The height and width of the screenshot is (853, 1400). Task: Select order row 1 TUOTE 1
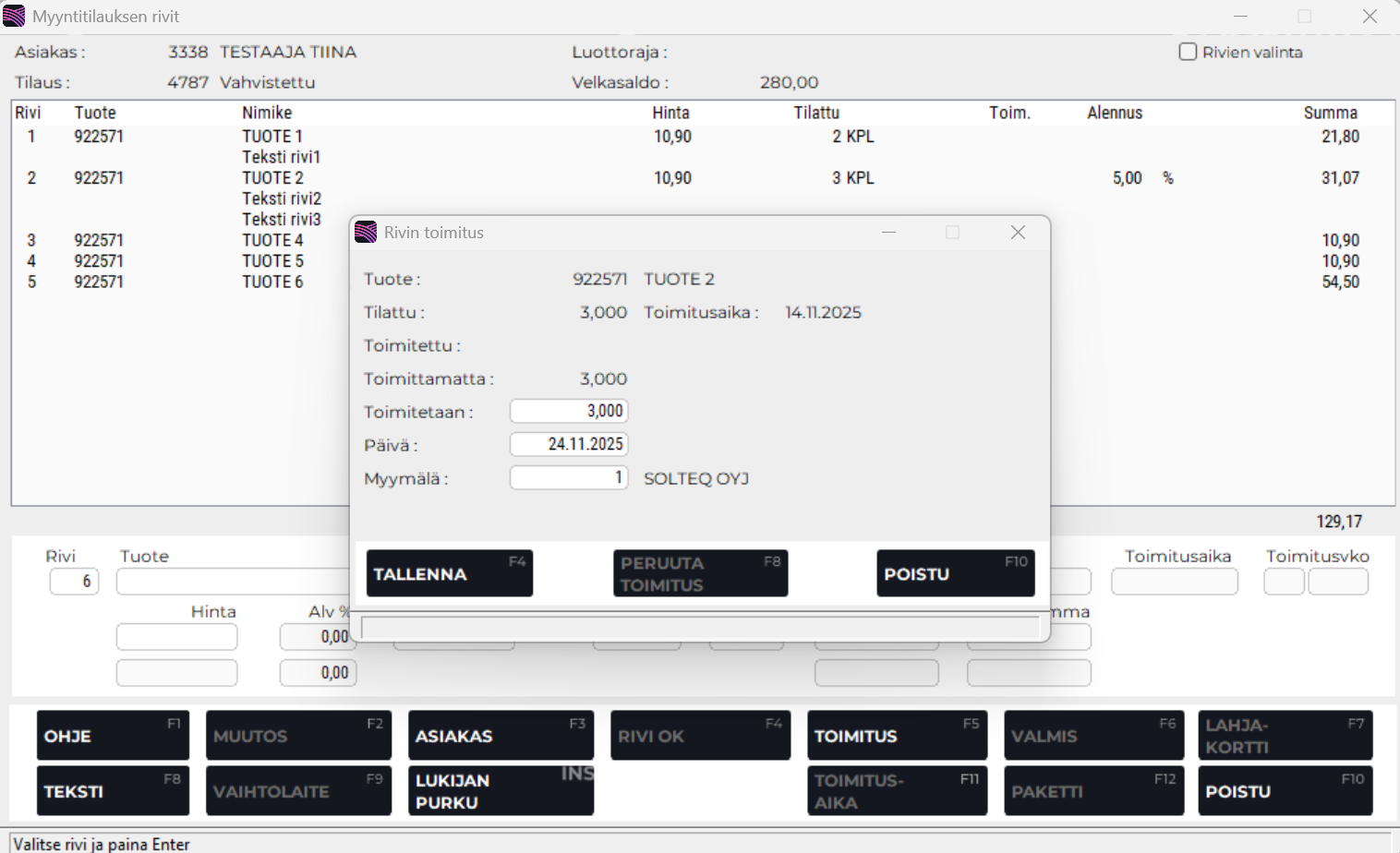tap(272, 137)
